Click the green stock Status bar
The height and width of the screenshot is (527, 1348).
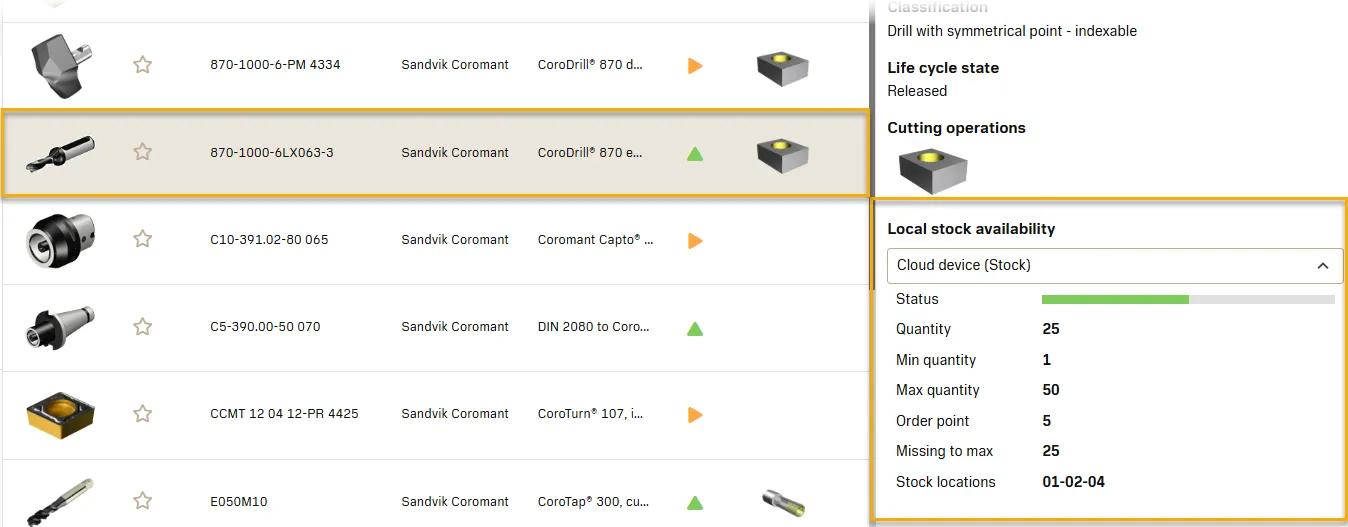[1115, 299]
